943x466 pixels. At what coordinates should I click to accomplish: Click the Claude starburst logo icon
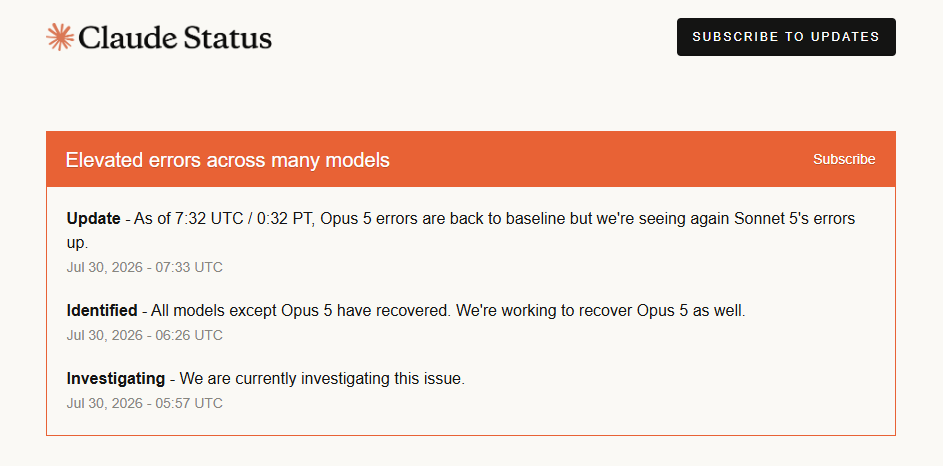click(x=60, y=37)
